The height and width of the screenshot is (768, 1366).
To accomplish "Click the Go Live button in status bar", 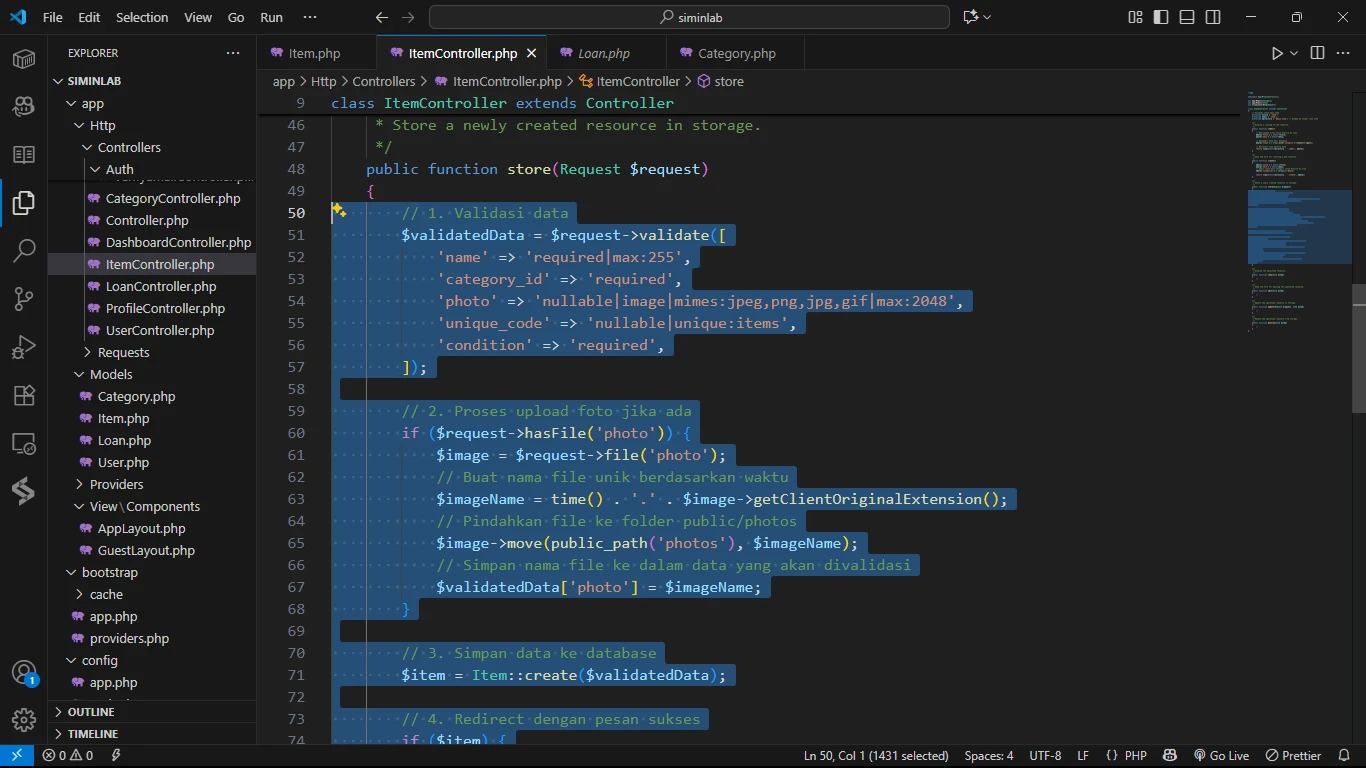I will click(1221, 756).
